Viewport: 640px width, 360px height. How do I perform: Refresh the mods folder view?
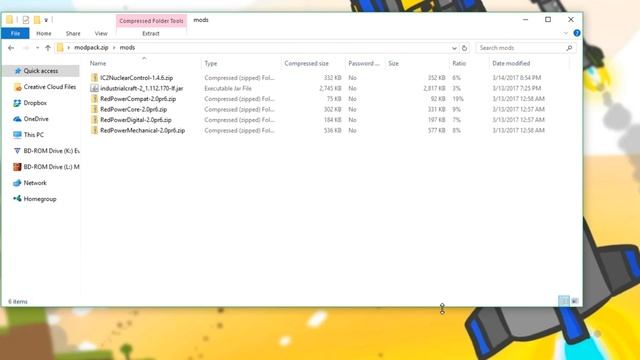464,48
